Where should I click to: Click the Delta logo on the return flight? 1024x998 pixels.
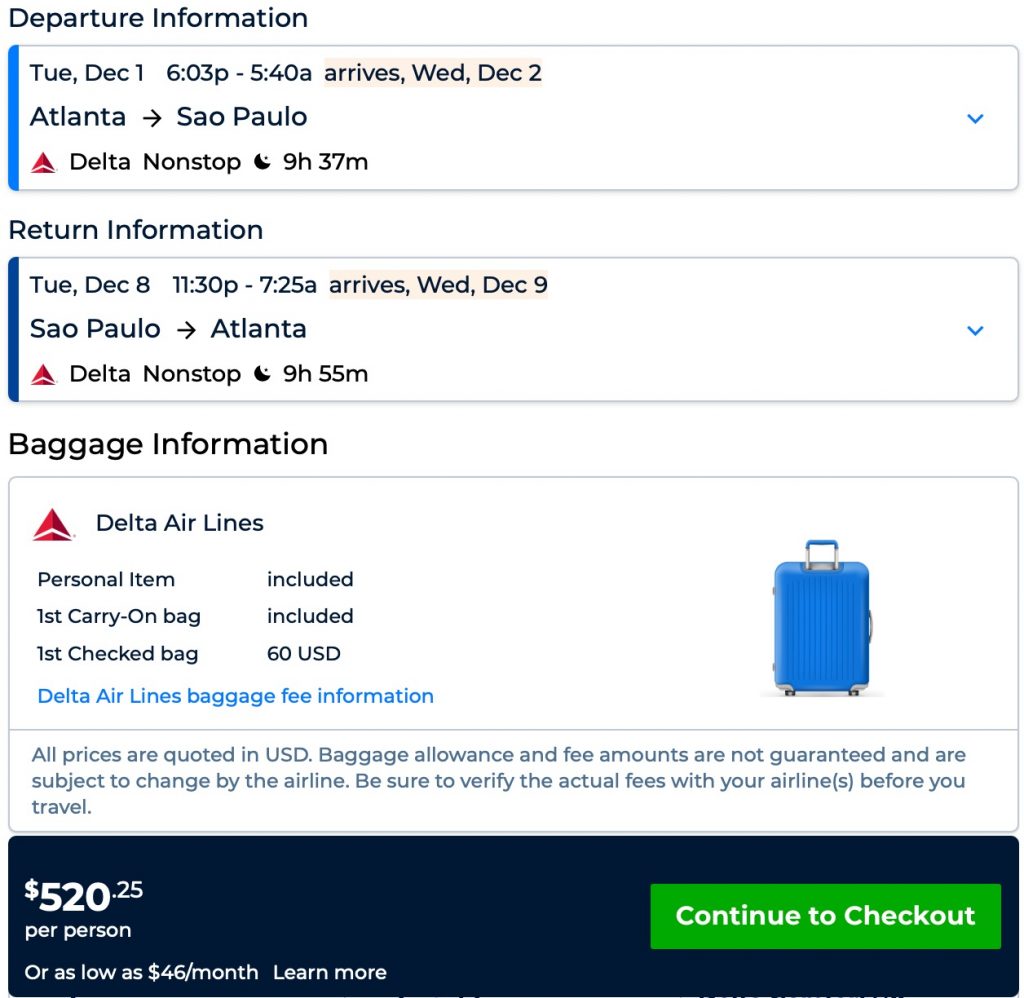(x=44, y=375)
